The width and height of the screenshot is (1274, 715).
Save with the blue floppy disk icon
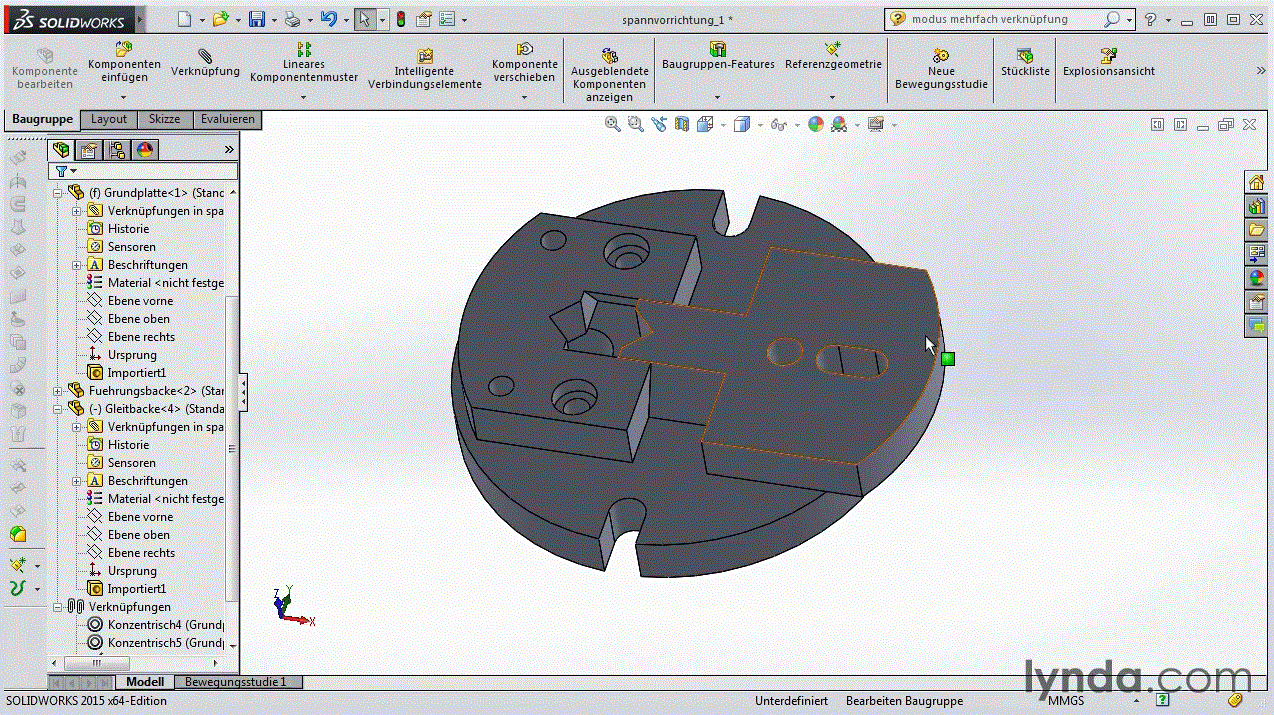click(256, 19)
